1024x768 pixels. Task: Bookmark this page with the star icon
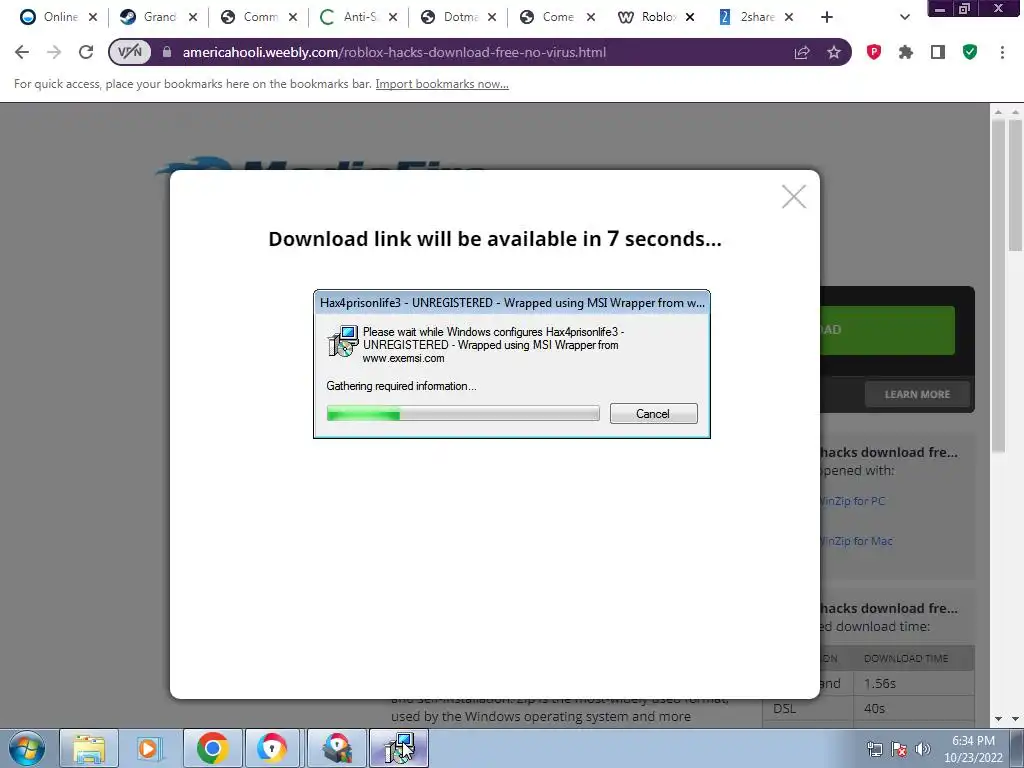[x=834, y=52]
